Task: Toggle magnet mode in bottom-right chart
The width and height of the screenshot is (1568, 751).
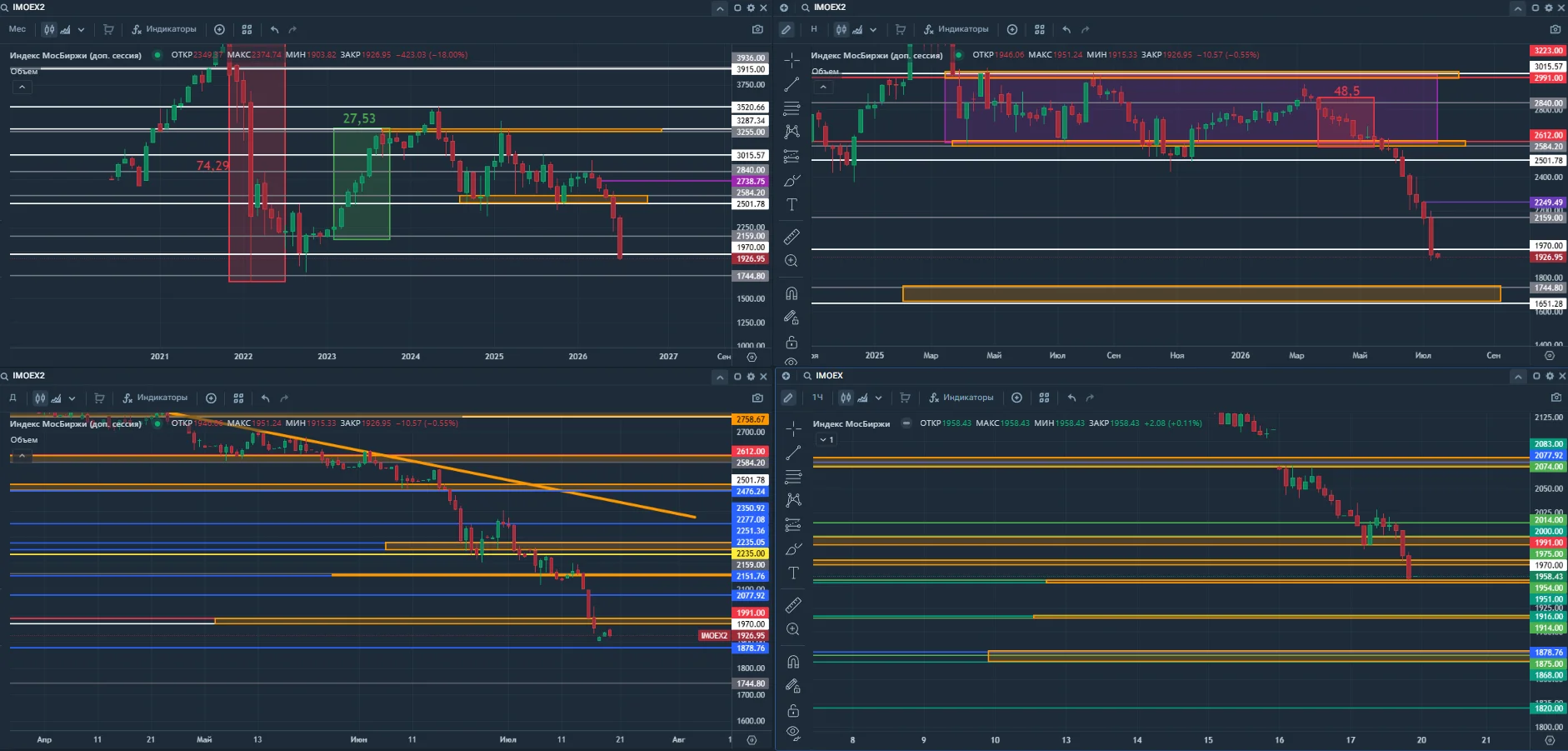Action: click(793, 662)
